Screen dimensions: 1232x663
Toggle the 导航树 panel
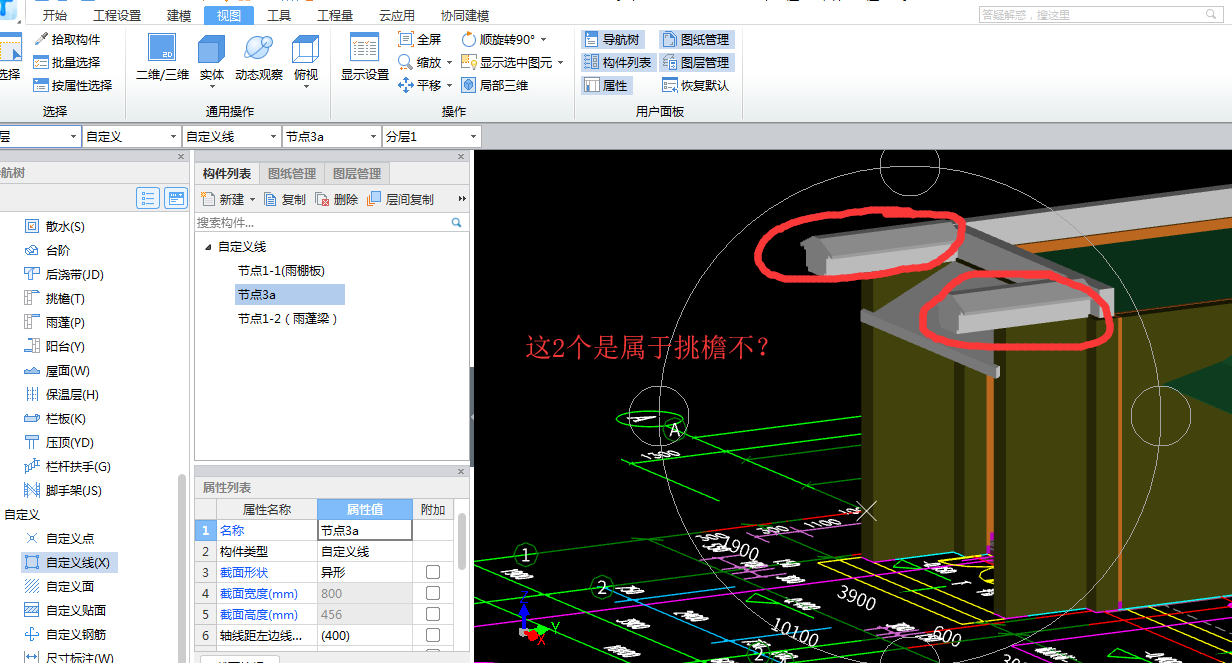[611, 39]
